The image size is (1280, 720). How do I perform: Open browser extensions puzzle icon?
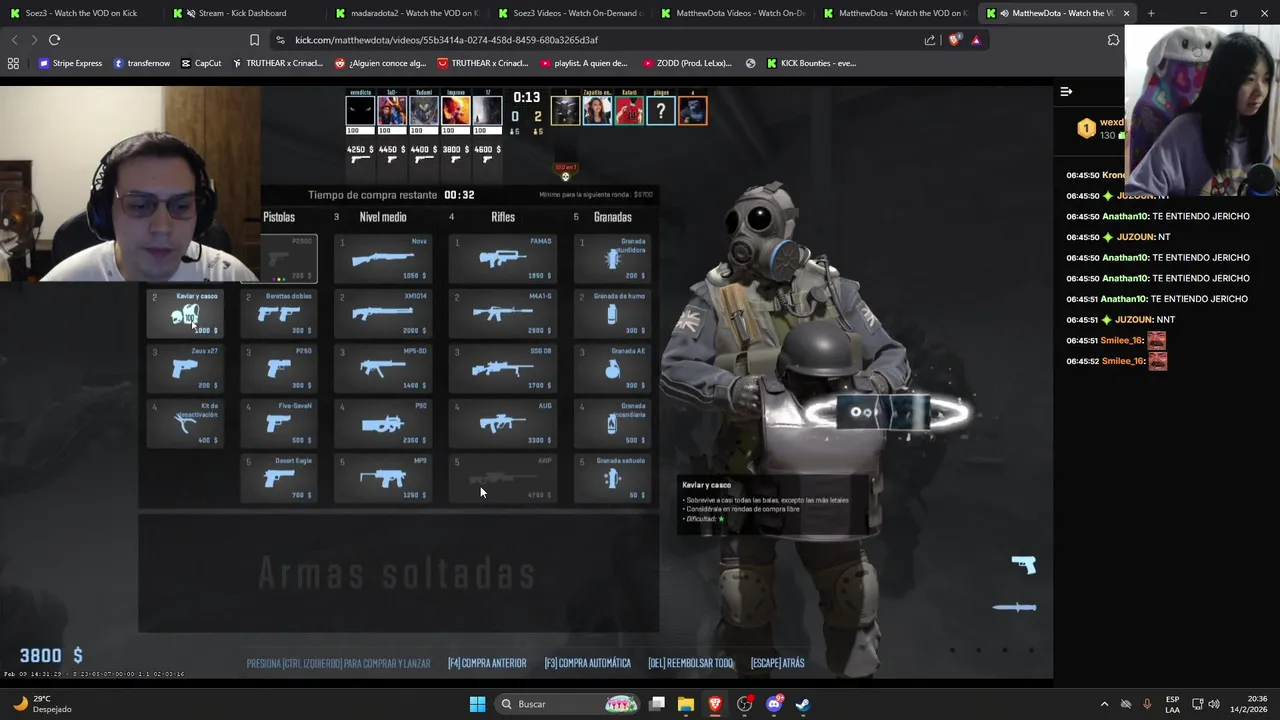pyautogui.click(x=1113, y=40)
